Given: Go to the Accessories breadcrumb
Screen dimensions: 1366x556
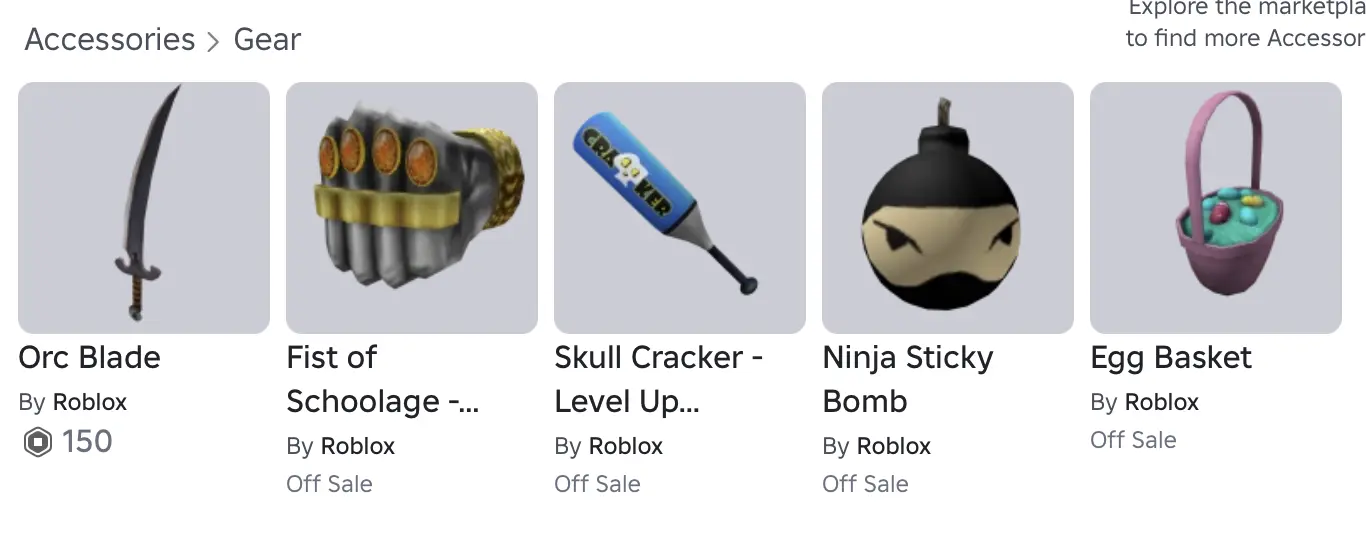Looking at the screenshot, I should [x=110, y=39].
